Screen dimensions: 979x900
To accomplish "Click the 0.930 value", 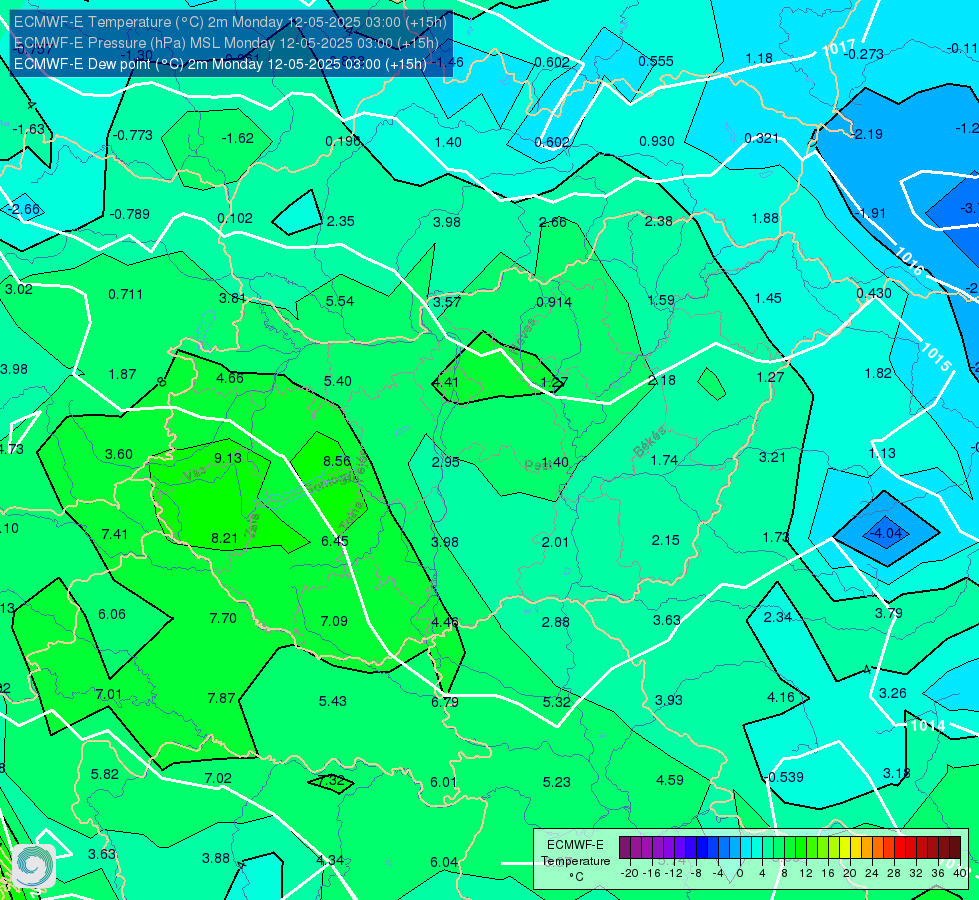I will point(657,141).
